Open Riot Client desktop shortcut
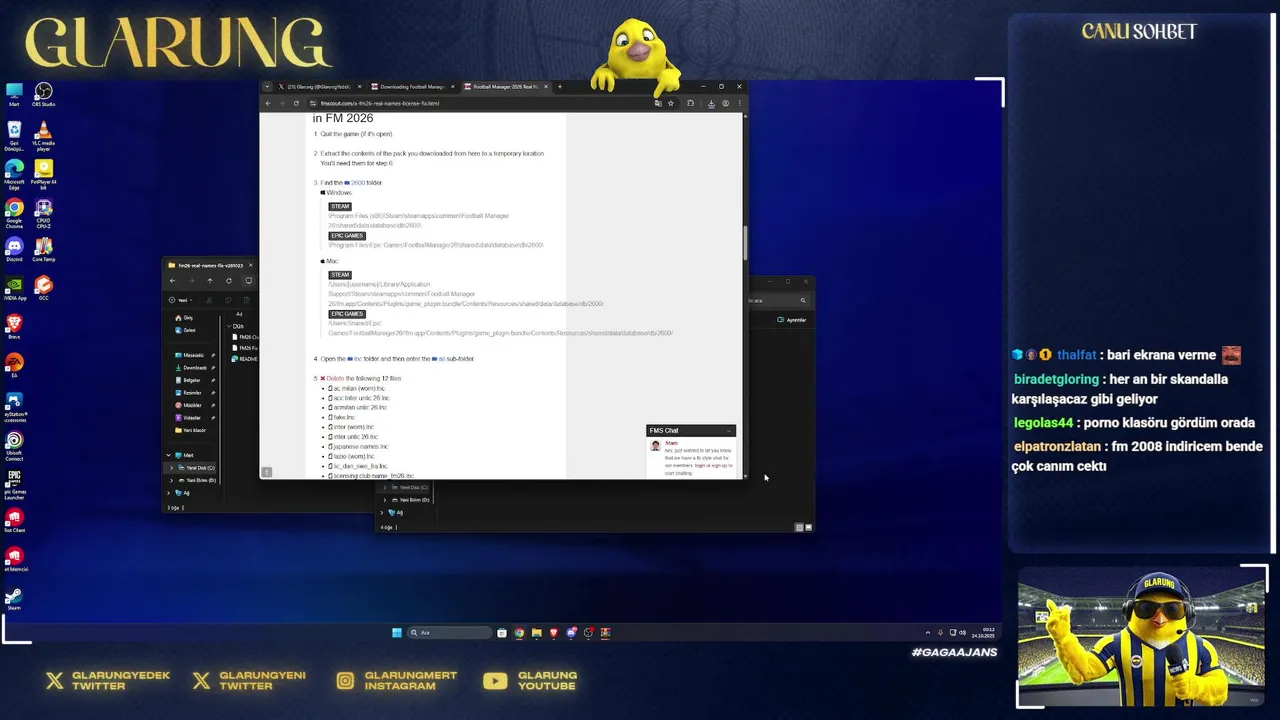 (14, 520)
